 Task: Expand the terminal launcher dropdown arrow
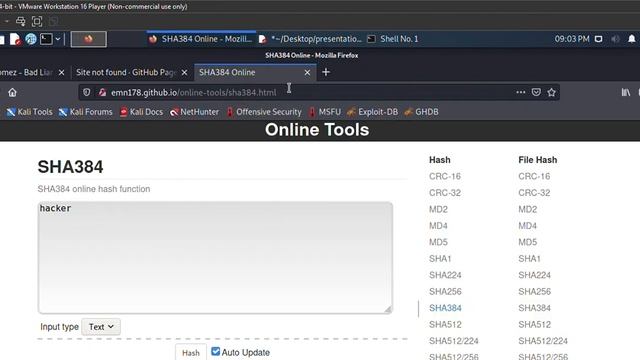pos(58,39)
